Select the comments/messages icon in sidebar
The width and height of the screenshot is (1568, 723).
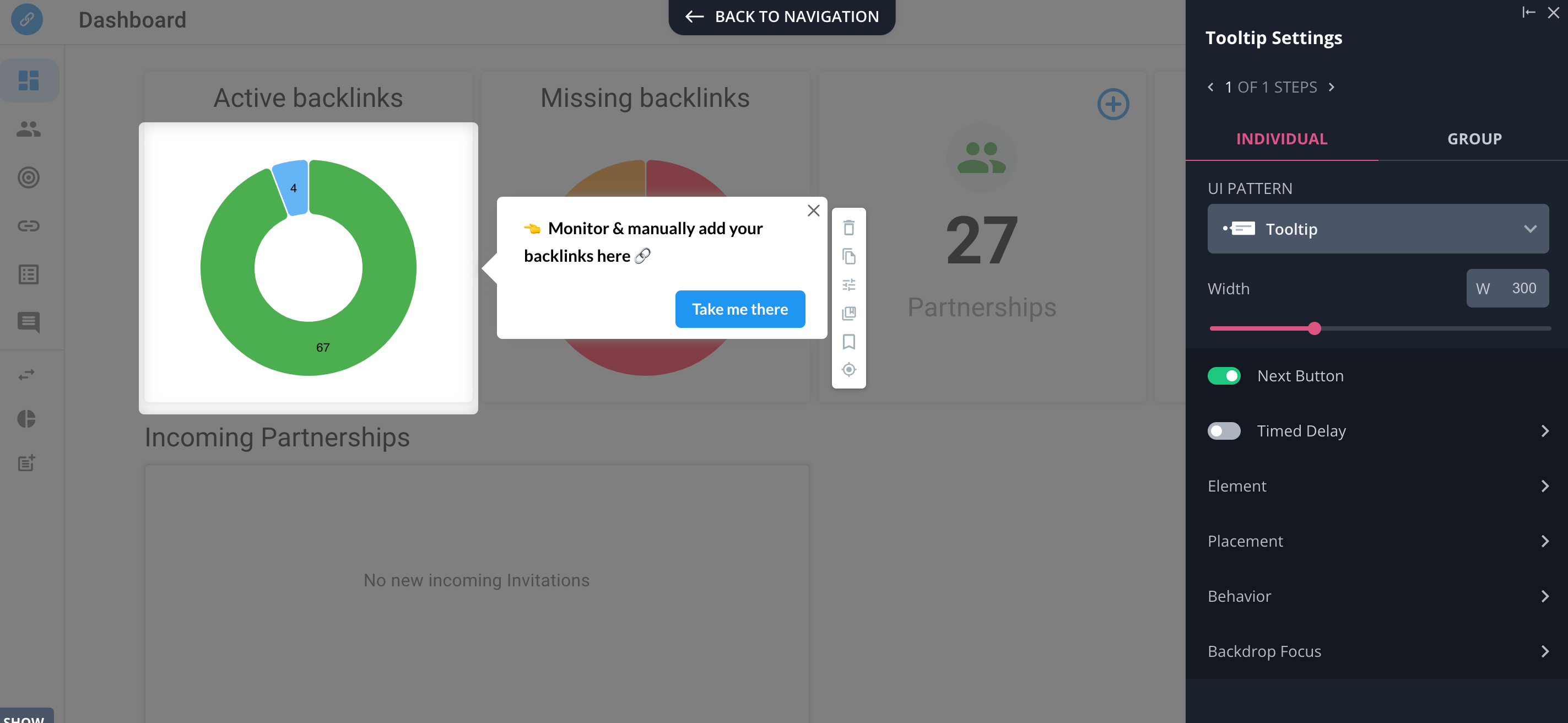click(x=28, y=321)
